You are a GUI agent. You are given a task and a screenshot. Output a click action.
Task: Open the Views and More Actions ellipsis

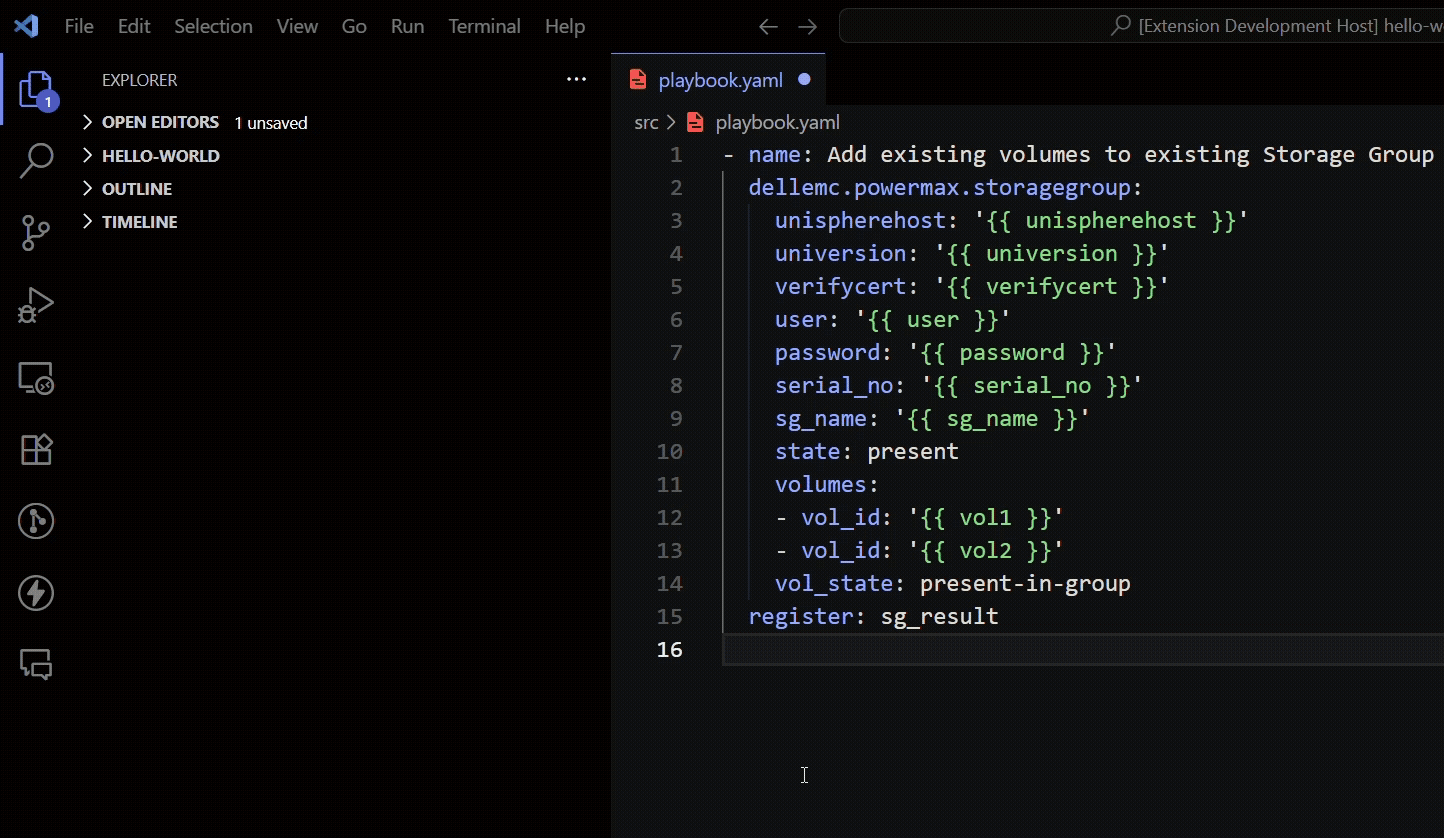(x=576, y=79)
